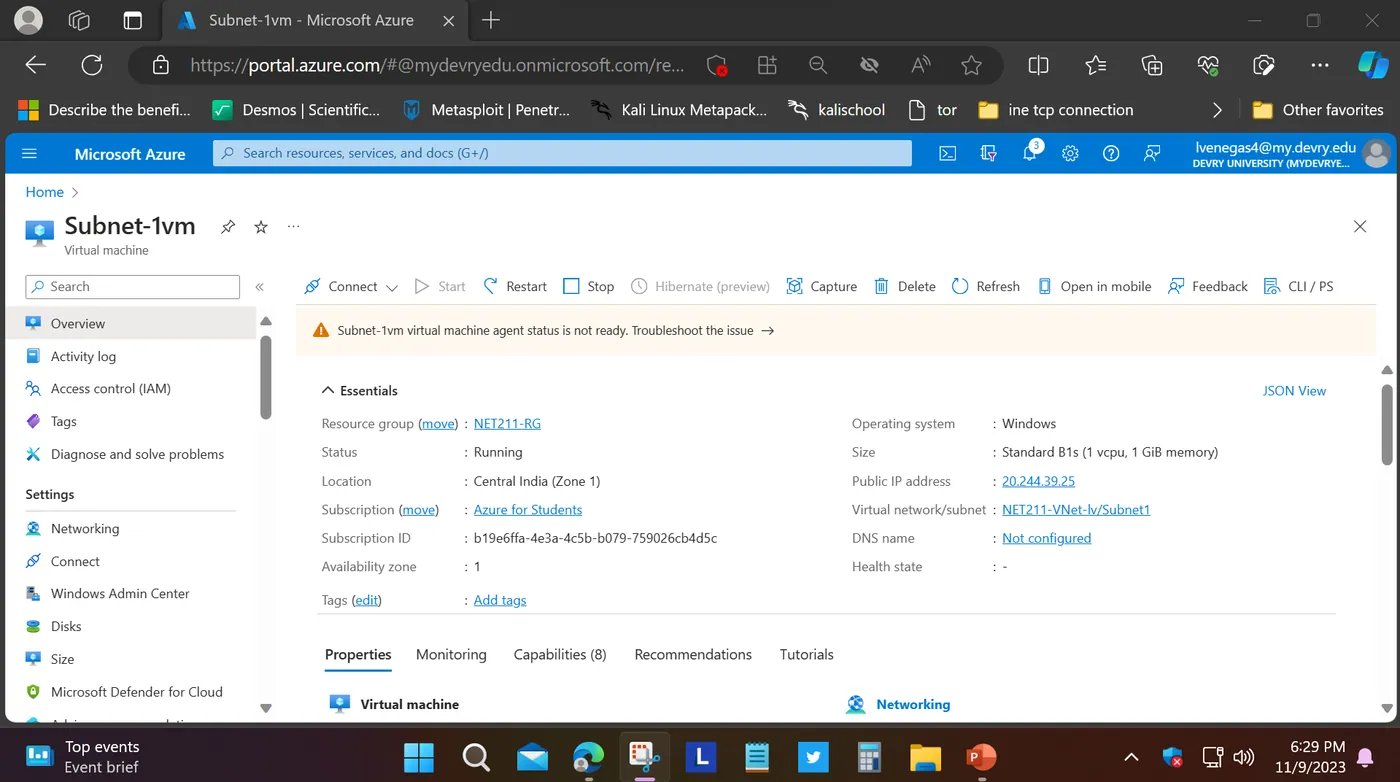Image resolution: width=1400 pixels, height=782 pixels.
Task: Click Open in mobile
Action: [1094, 286]
